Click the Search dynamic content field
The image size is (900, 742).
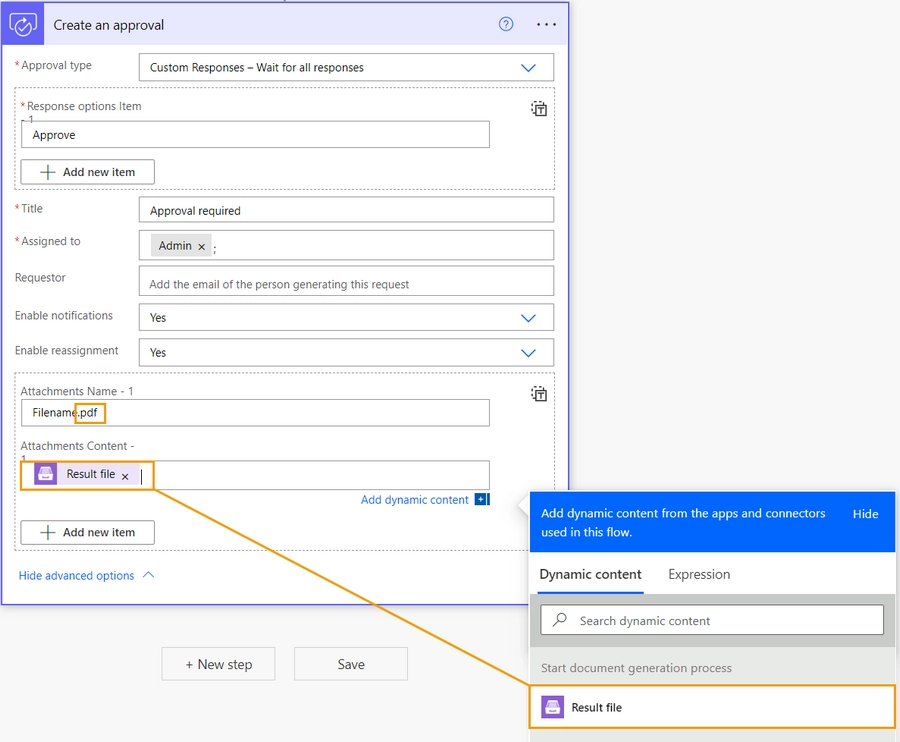tap(712, 620)
